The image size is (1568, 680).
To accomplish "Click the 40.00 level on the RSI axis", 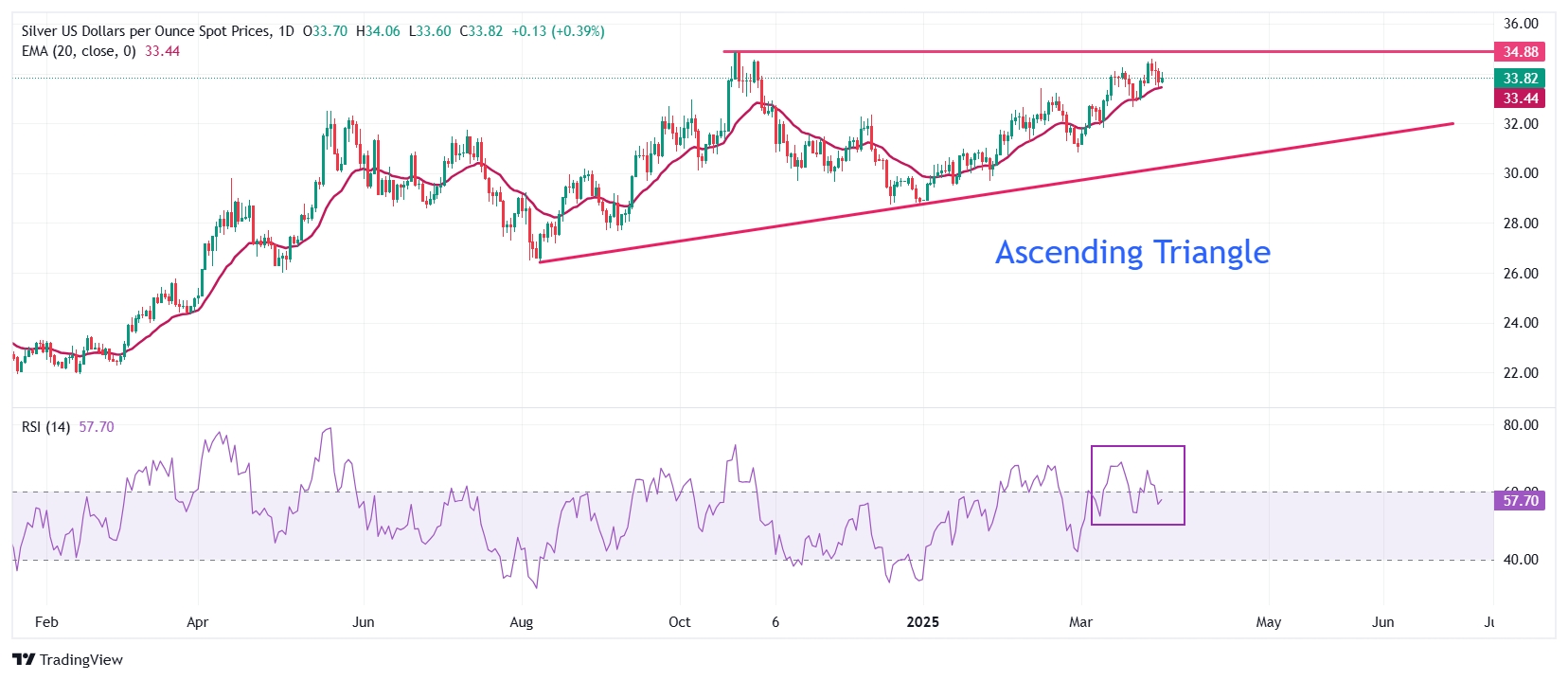I will pos(1521,560).
